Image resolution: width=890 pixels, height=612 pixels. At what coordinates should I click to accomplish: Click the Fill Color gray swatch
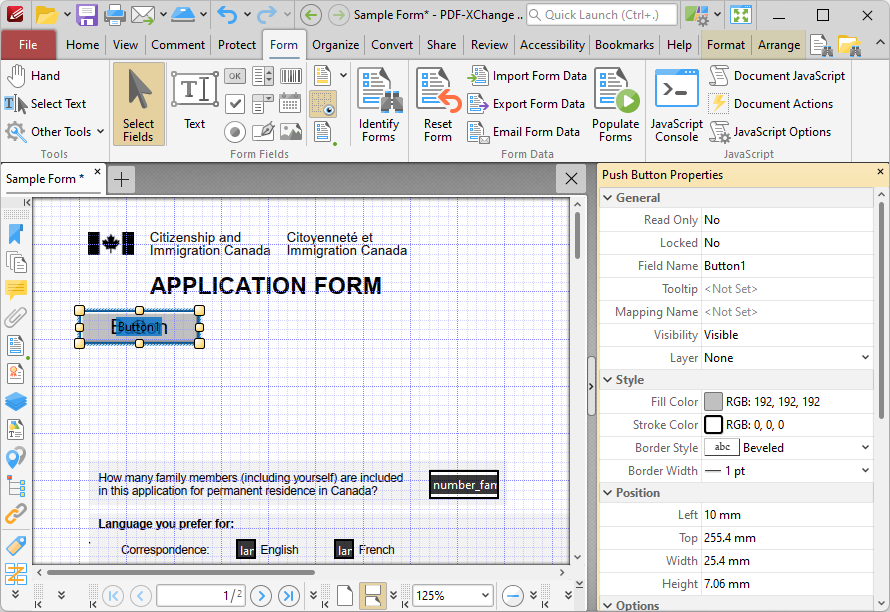click(713, 401)
